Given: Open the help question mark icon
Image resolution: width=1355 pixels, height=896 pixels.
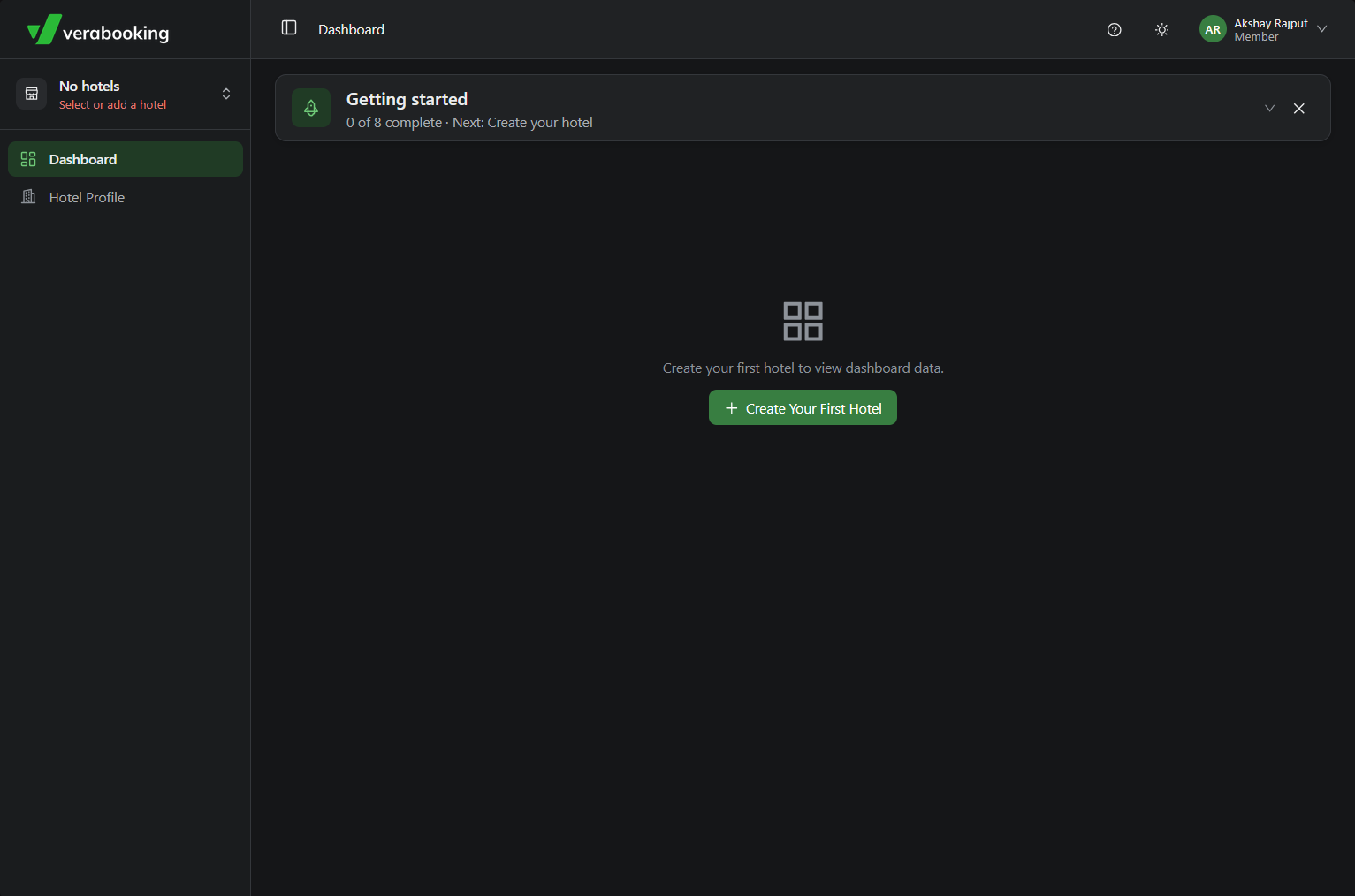Looking at the screenshot, I should [1115, 30].
